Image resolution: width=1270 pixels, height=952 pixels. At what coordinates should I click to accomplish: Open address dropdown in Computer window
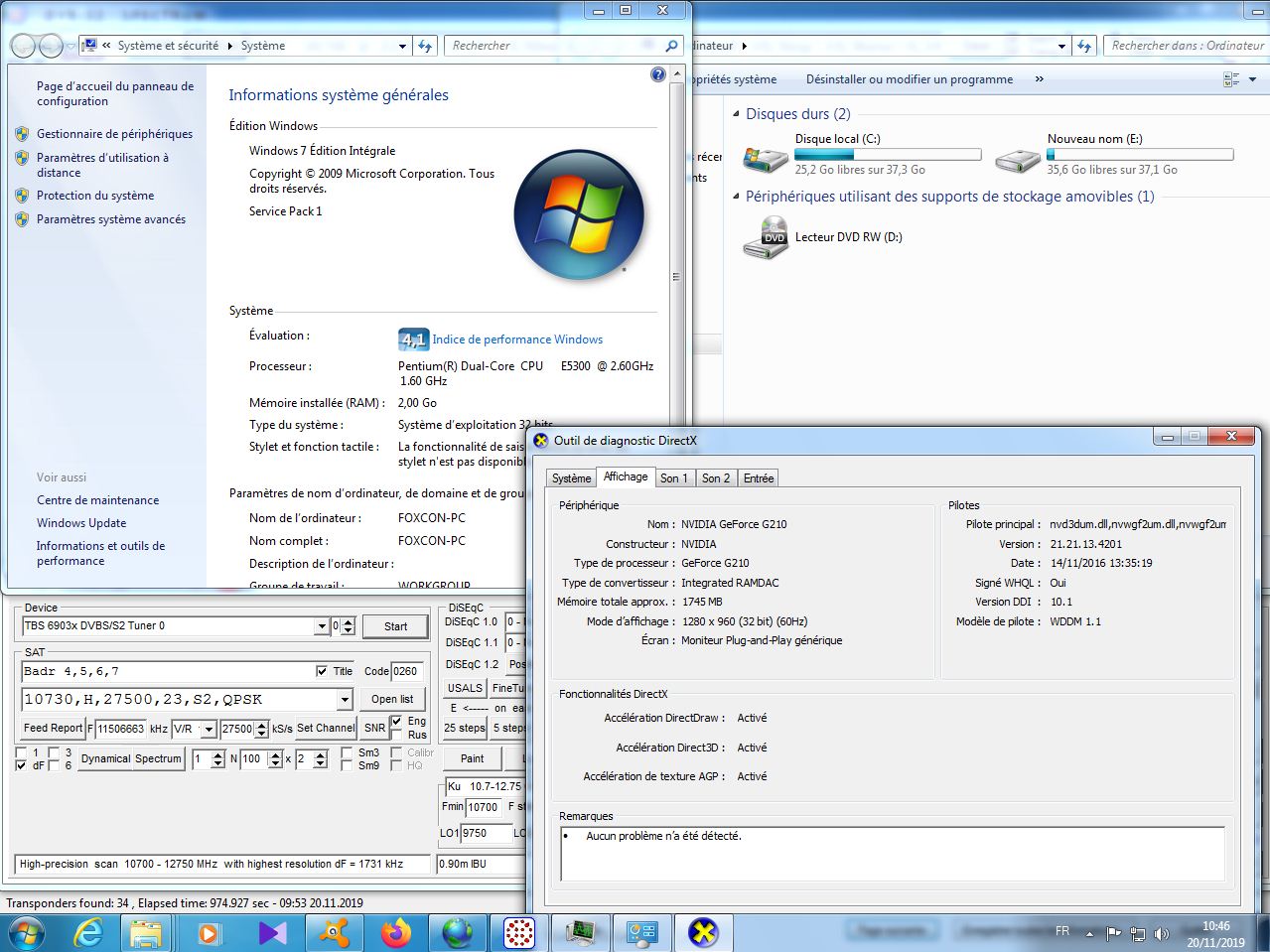1061,46
